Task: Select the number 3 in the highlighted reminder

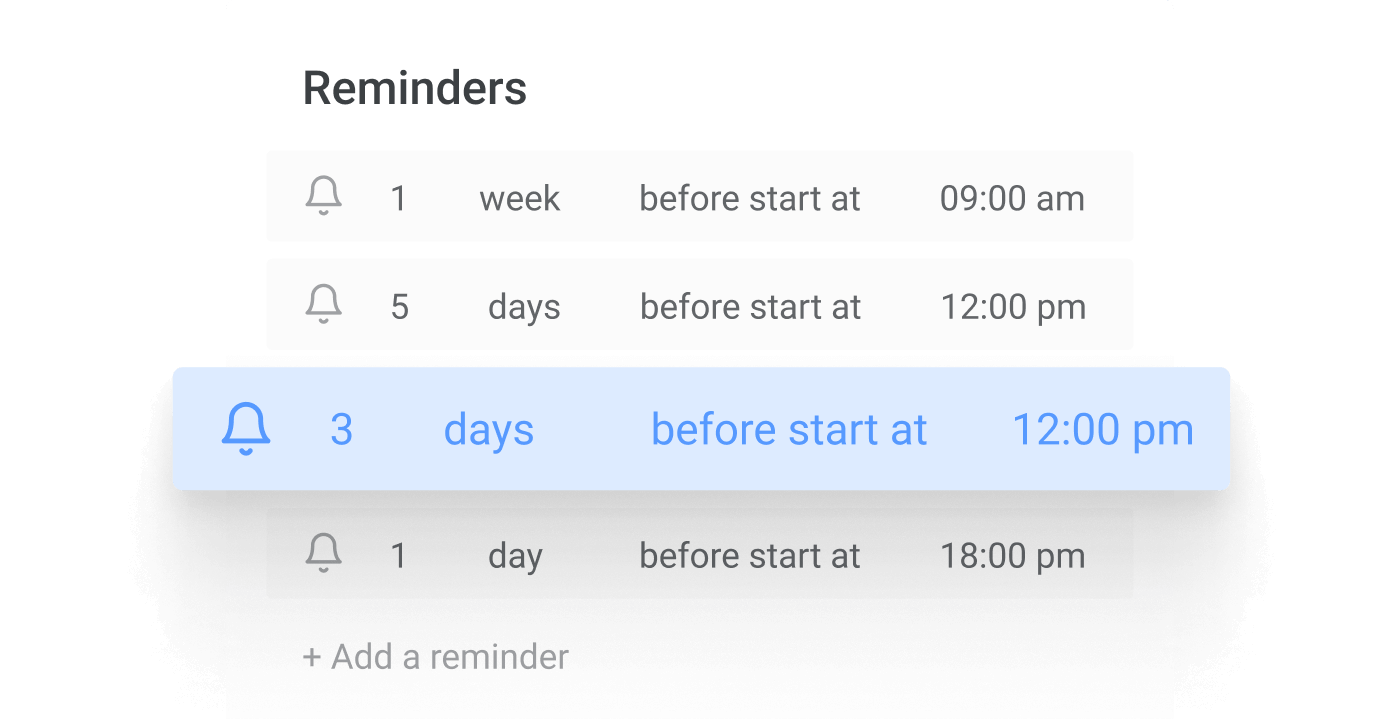Action: [x=341, y=428]
